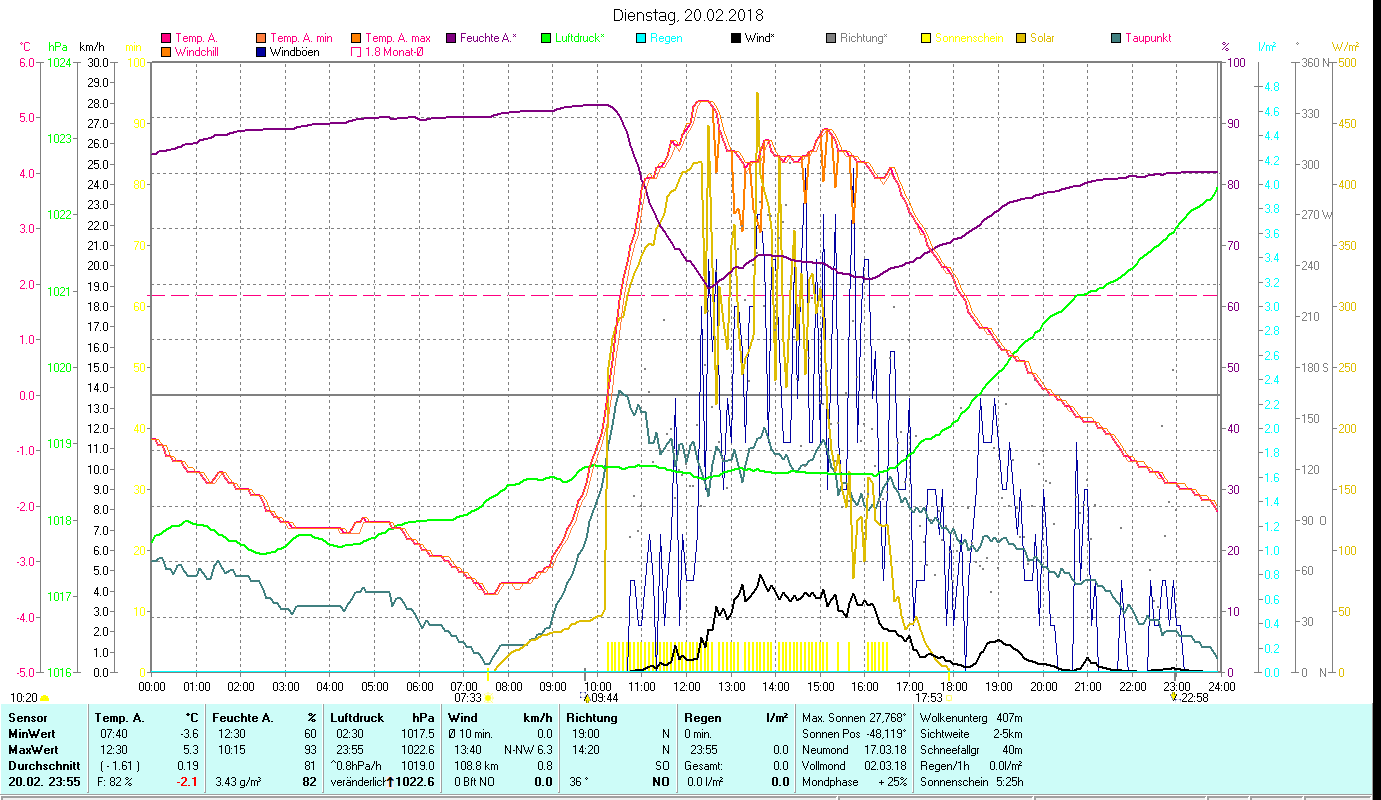Image resolution: width=1381 pixels, height=800 pixels.
Task: Click the Luftdruck* legend label
Action: coord(580,38)
